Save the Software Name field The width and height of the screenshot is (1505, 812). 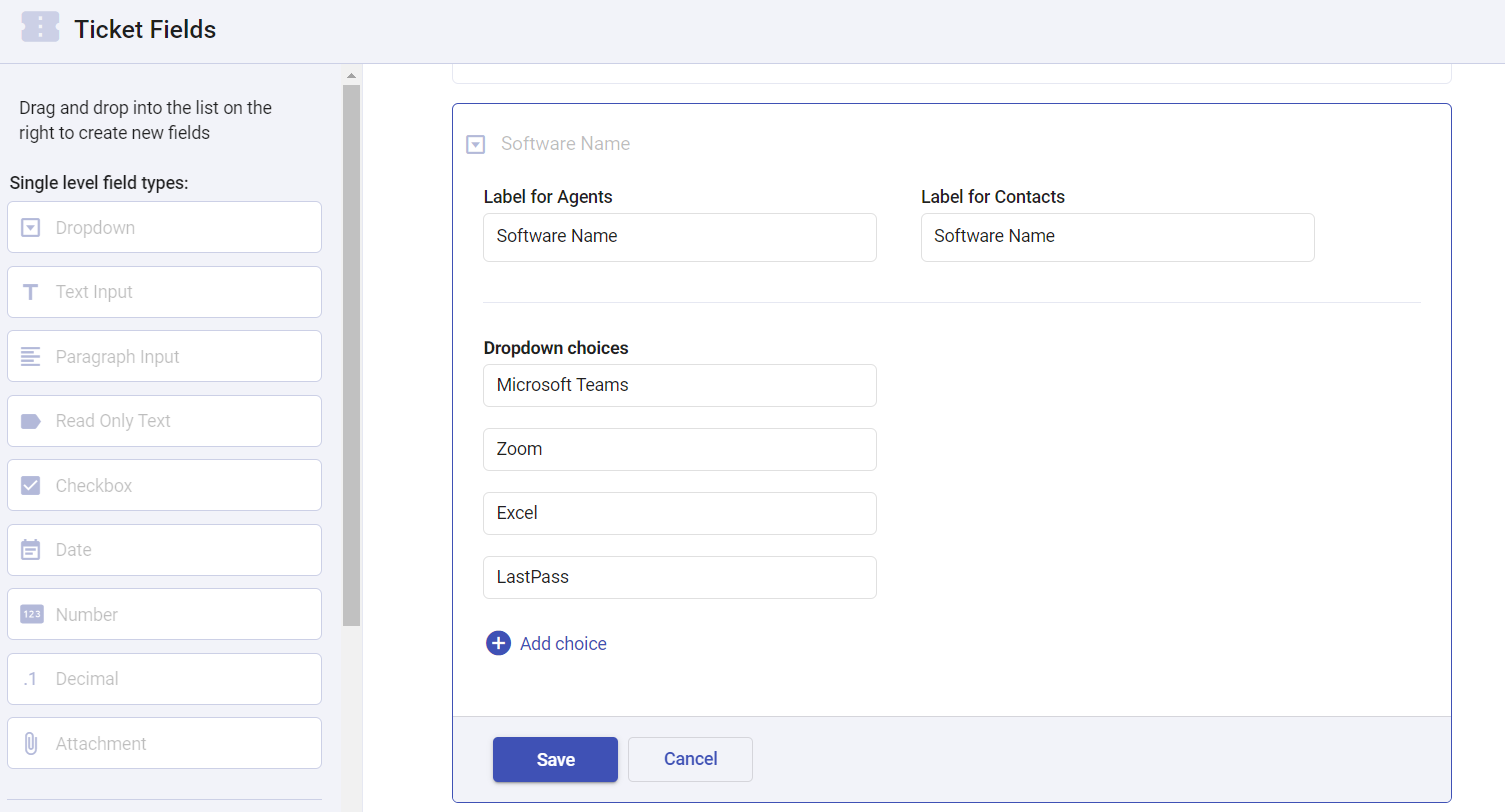click(x=555, y=759)
